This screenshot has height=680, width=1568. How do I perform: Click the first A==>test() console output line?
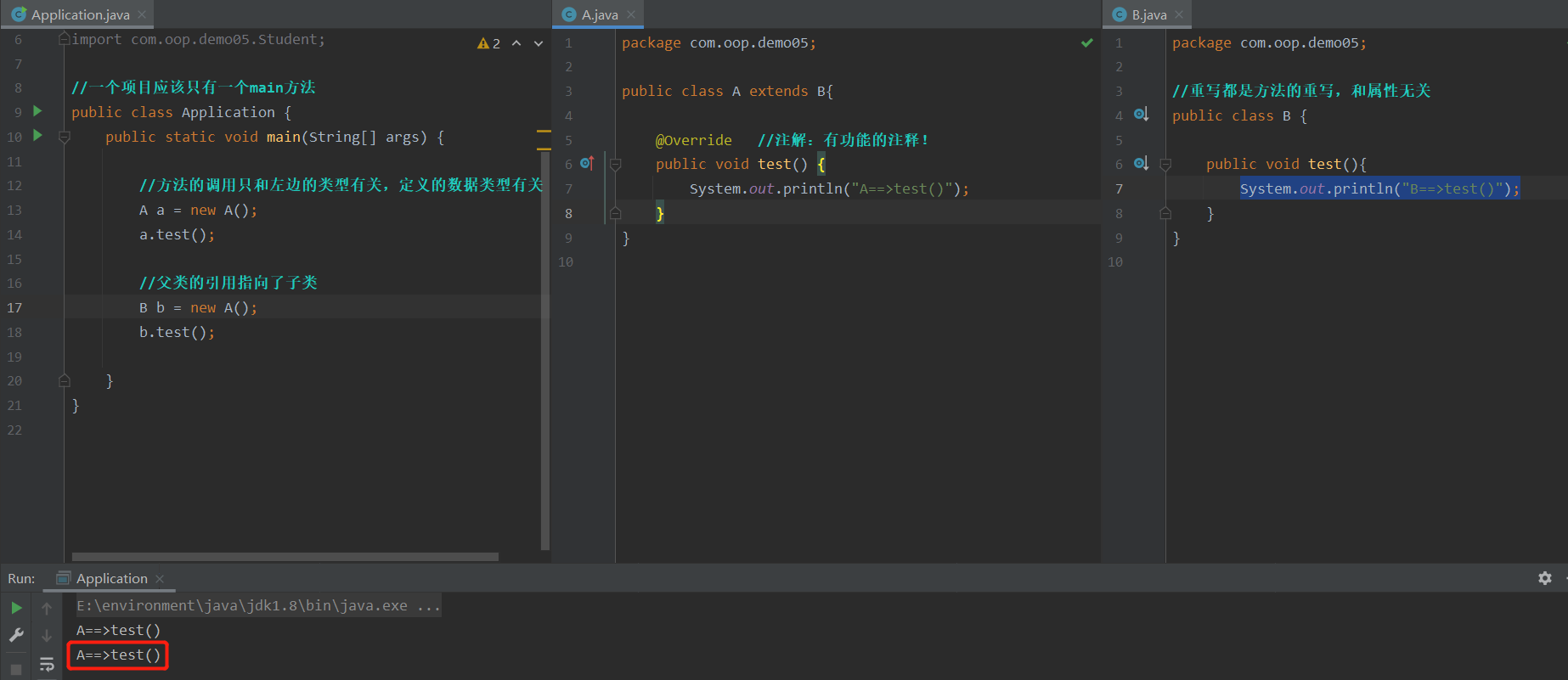(119, 630)
